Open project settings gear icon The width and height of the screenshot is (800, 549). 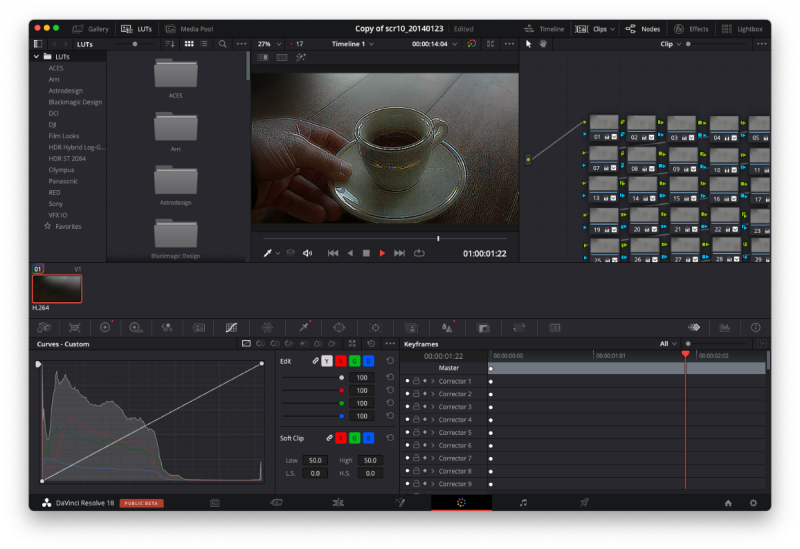pos(753,502)
